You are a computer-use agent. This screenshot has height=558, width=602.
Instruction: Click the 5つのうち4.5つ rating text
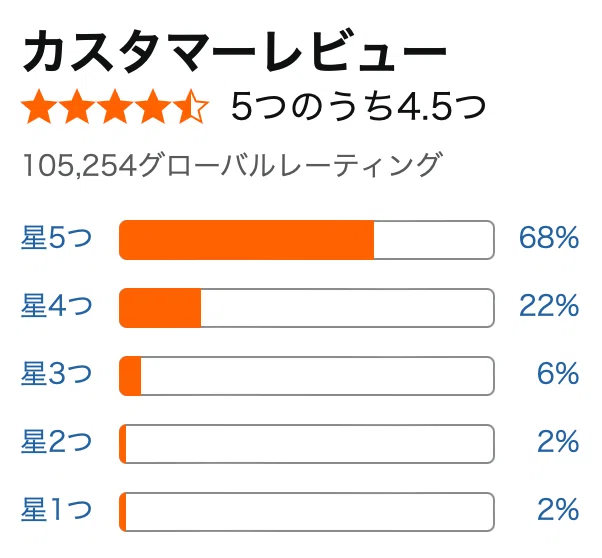pyautogui.click(x=359, y=106)
